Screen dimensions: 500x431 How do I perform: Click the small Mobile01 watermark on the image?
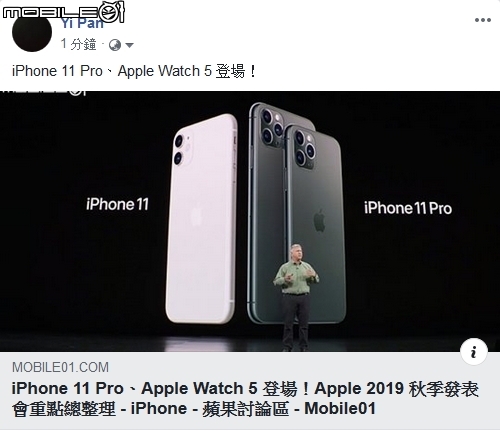[x=43, y=92]
